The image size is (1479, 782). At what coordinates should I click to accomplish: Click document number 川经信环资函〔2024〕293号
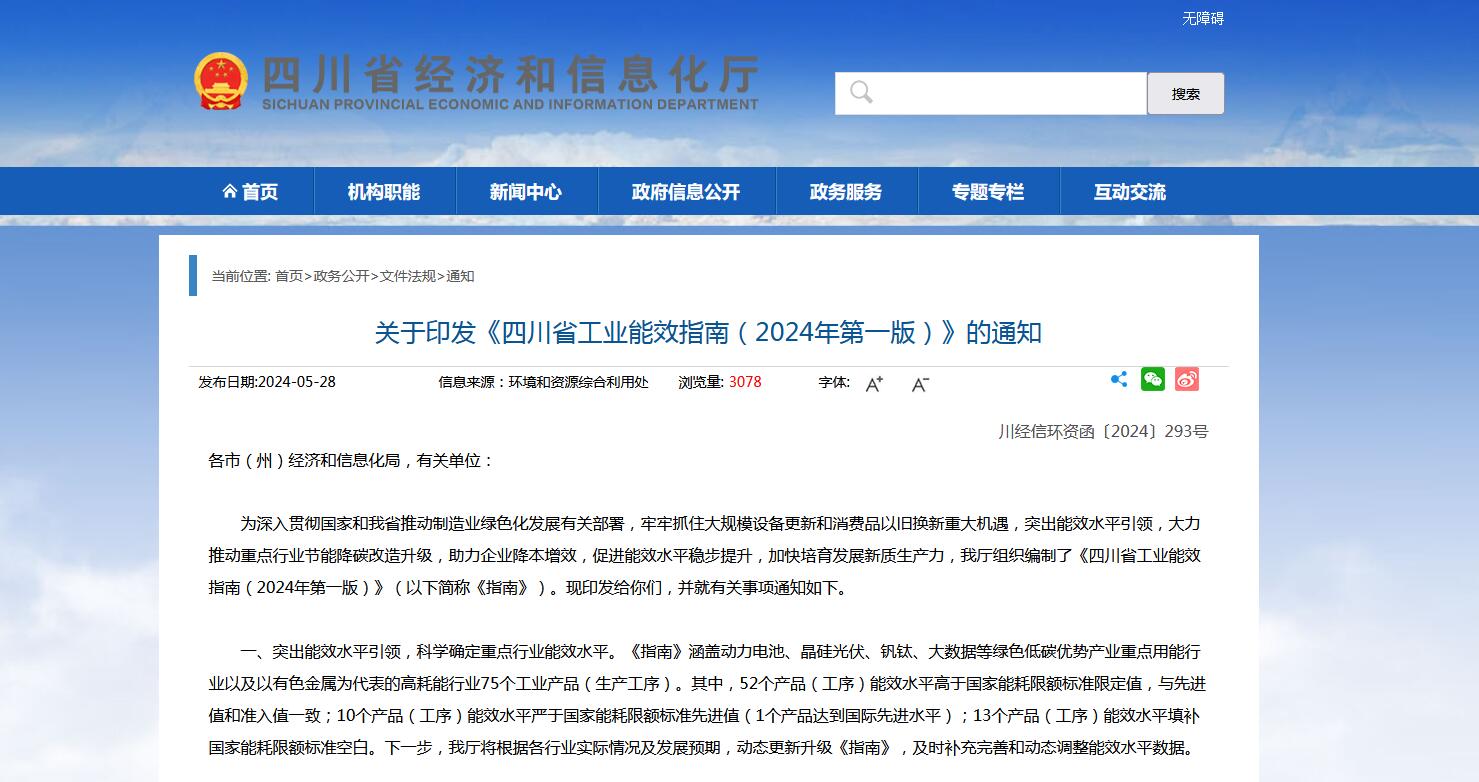pos(1103,431)
